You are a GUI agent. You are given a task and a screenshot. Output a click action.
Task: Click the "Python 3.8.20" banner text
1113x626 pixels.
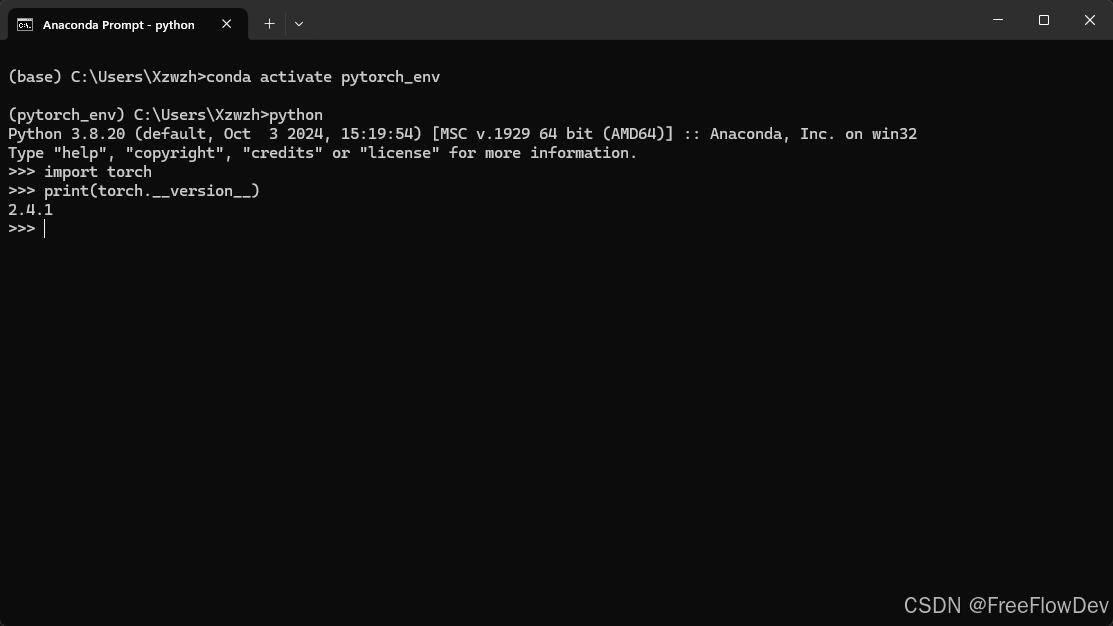click(x=66, y=134)
